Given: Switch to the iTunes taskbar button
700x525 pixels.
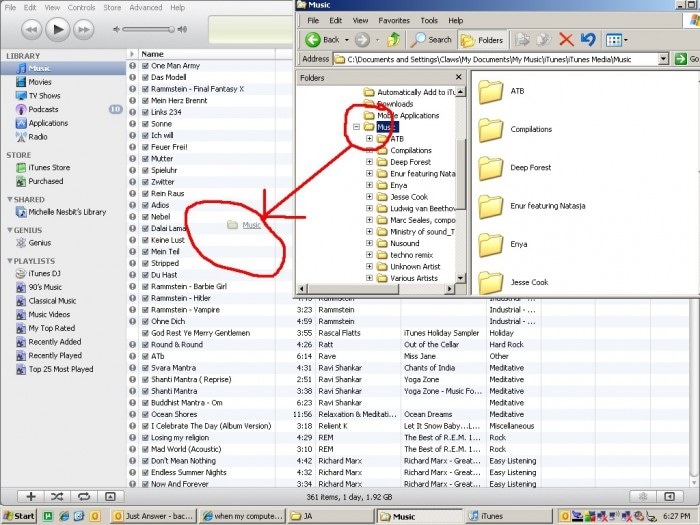Looking at the screenshot, I should [509, 516].
